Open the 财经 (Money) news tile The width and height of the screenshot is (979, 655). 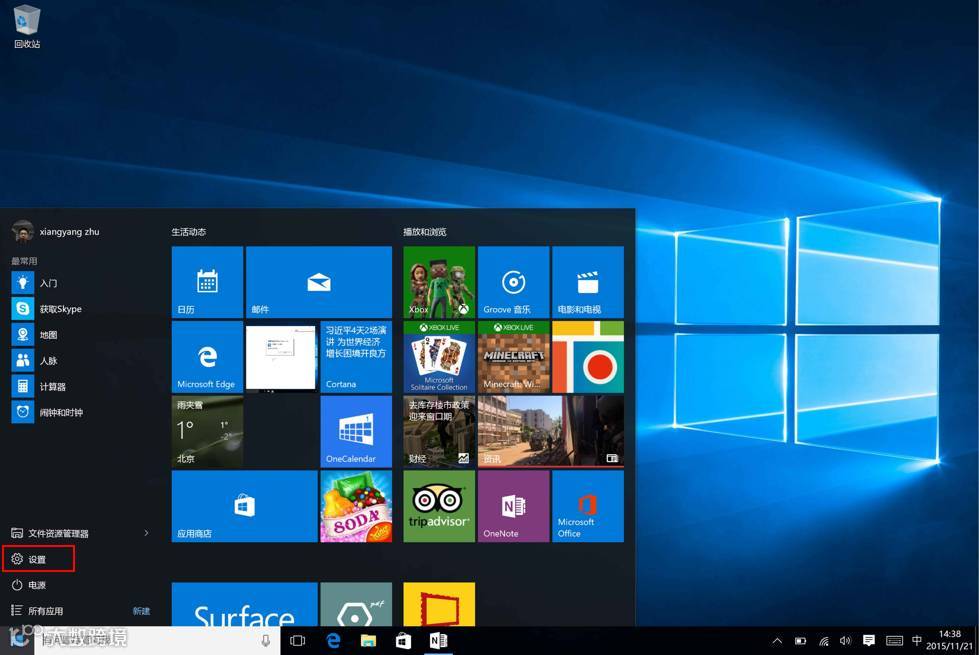tap(439, 431)
